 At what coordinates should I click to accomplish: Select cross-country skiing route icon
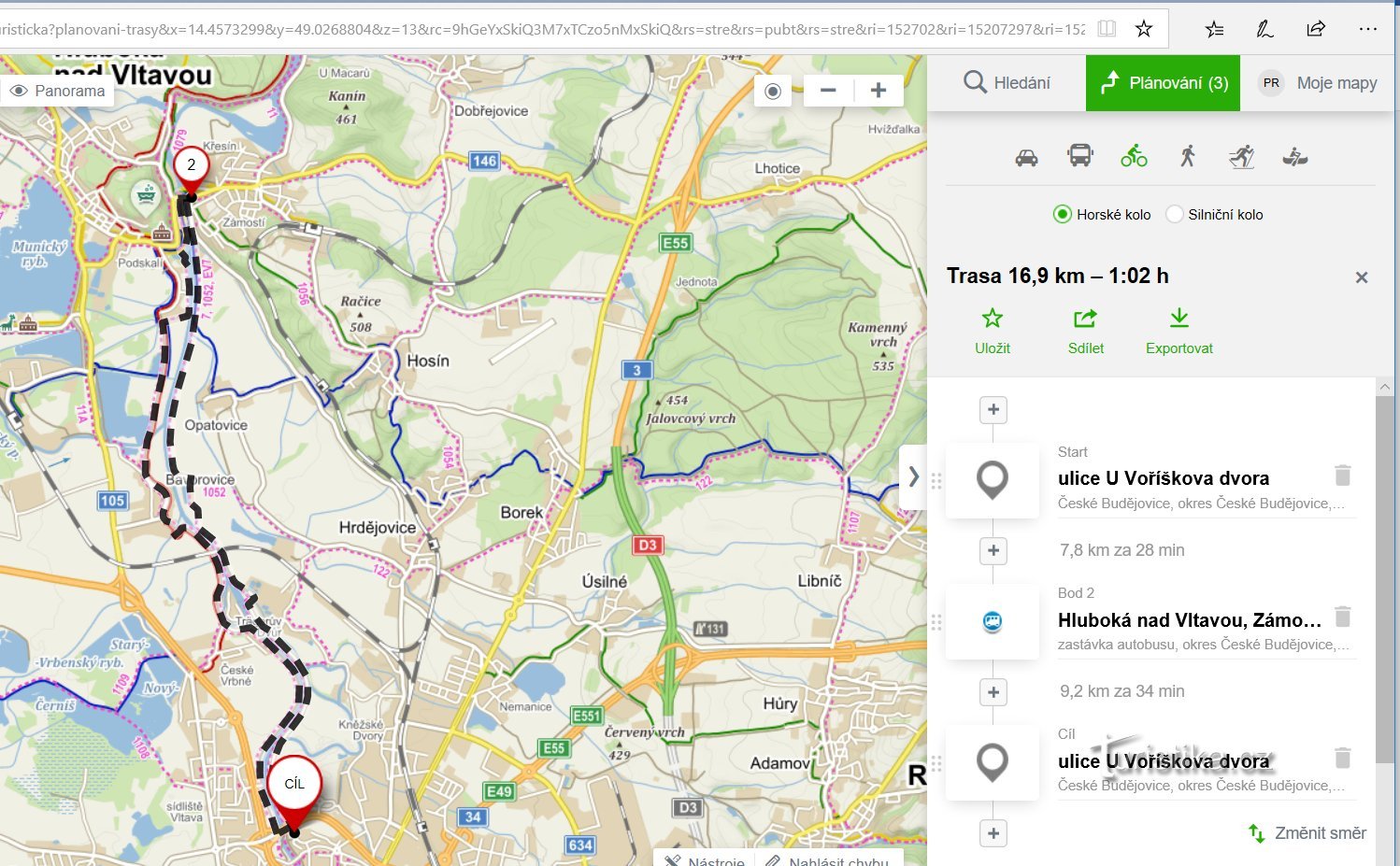tap(1241, 156)
